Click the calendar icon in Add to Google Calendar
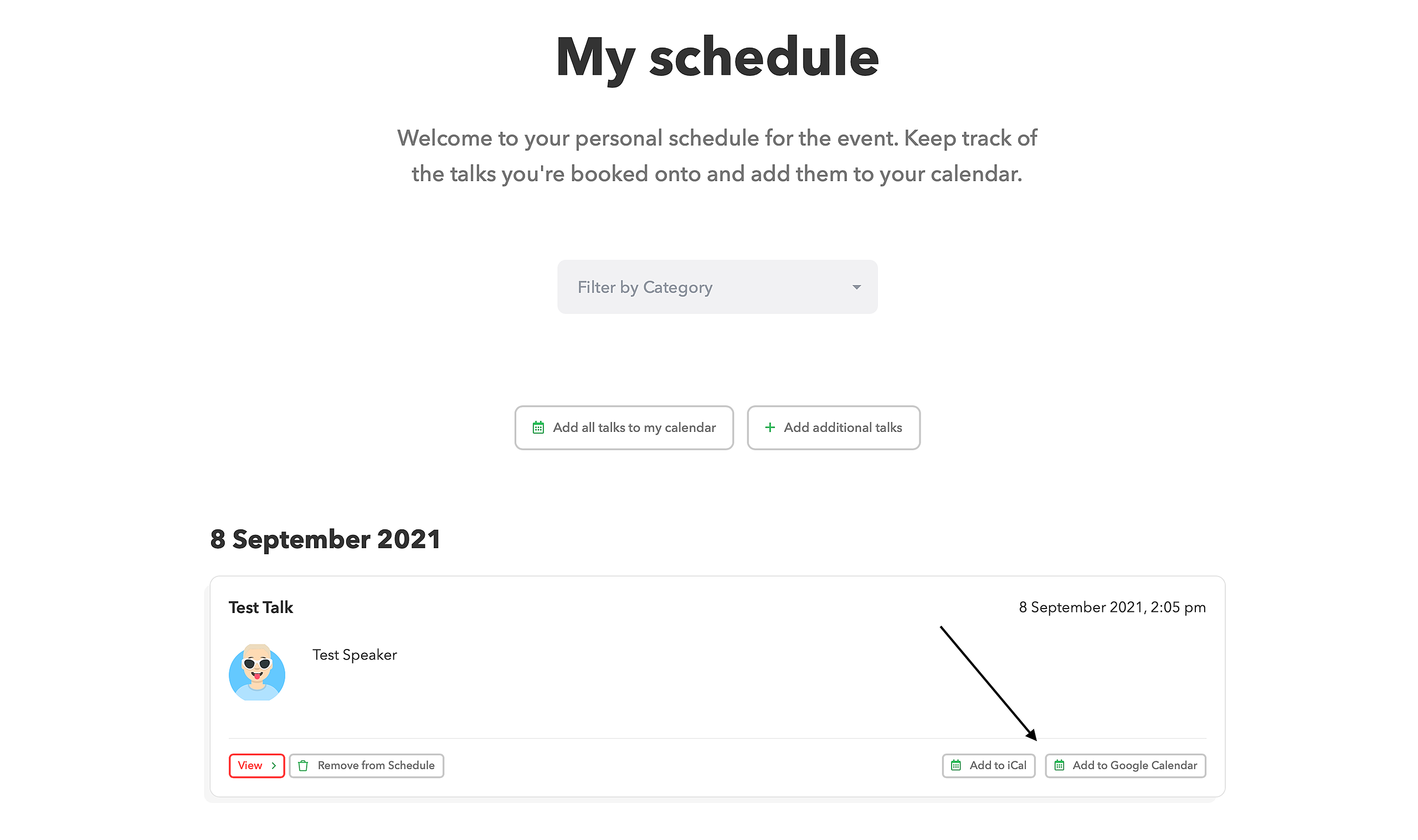The image size is (1418, 840). (x=1059, y=765)
